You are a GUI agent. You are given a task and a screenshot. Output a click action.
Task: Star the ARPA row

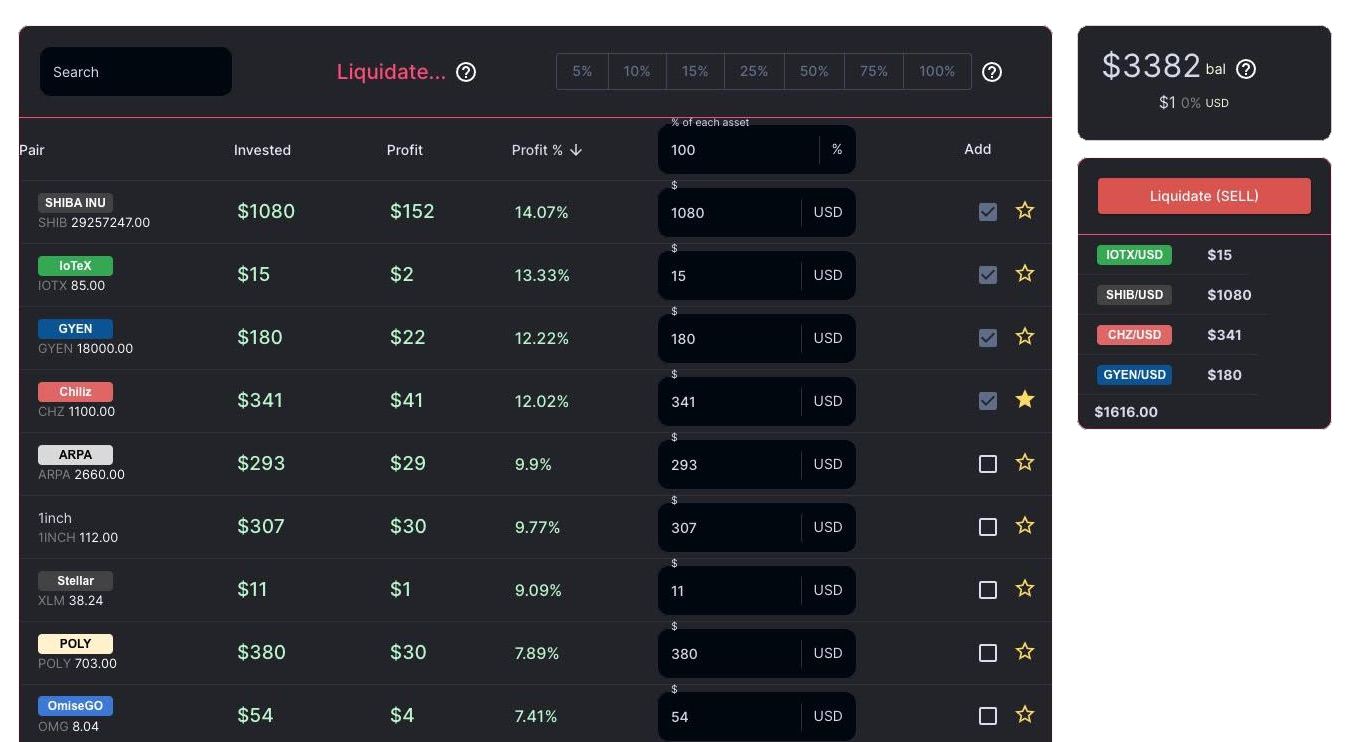1025,463
